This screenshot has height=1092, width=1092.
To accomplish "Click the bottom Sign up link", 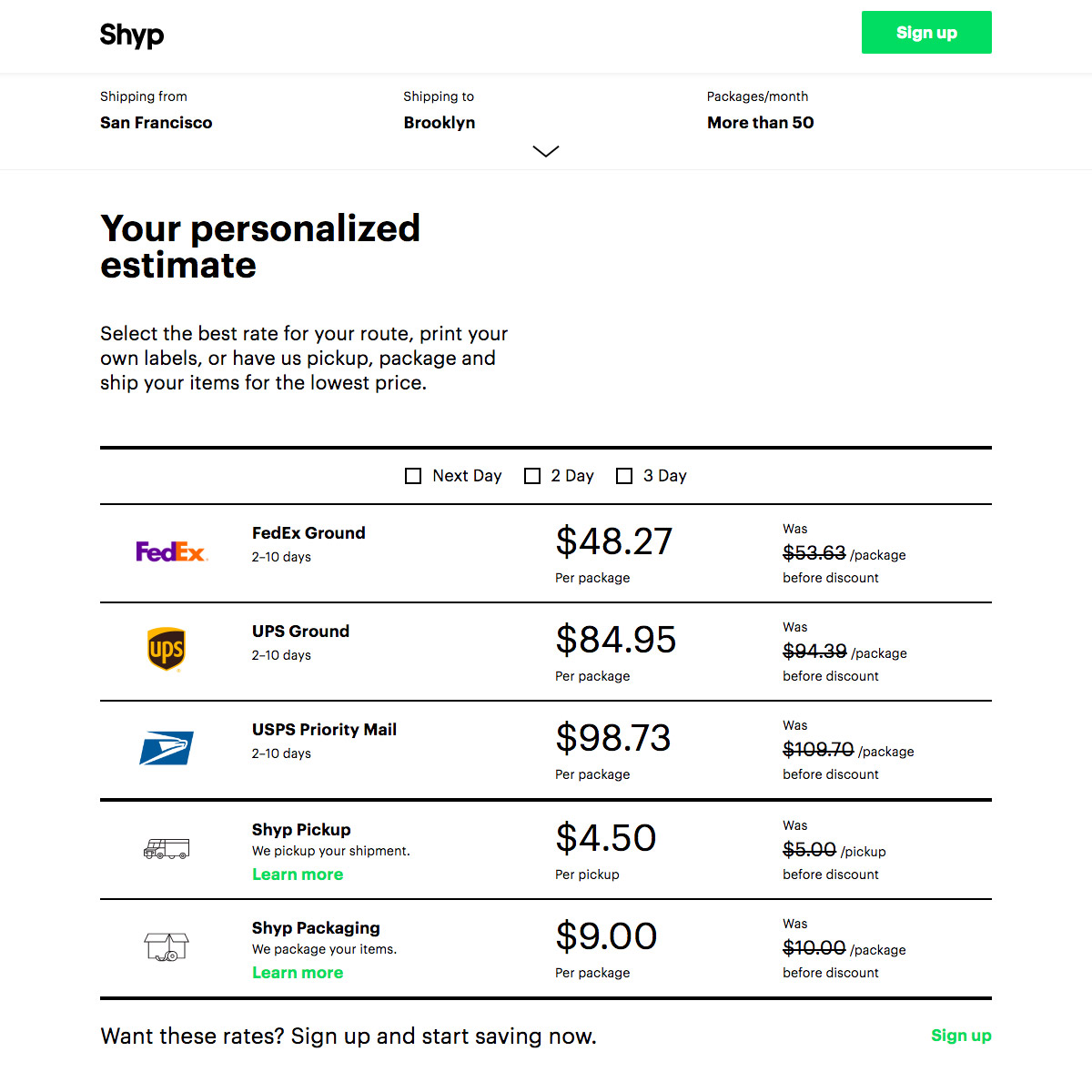I will 961,1036.
